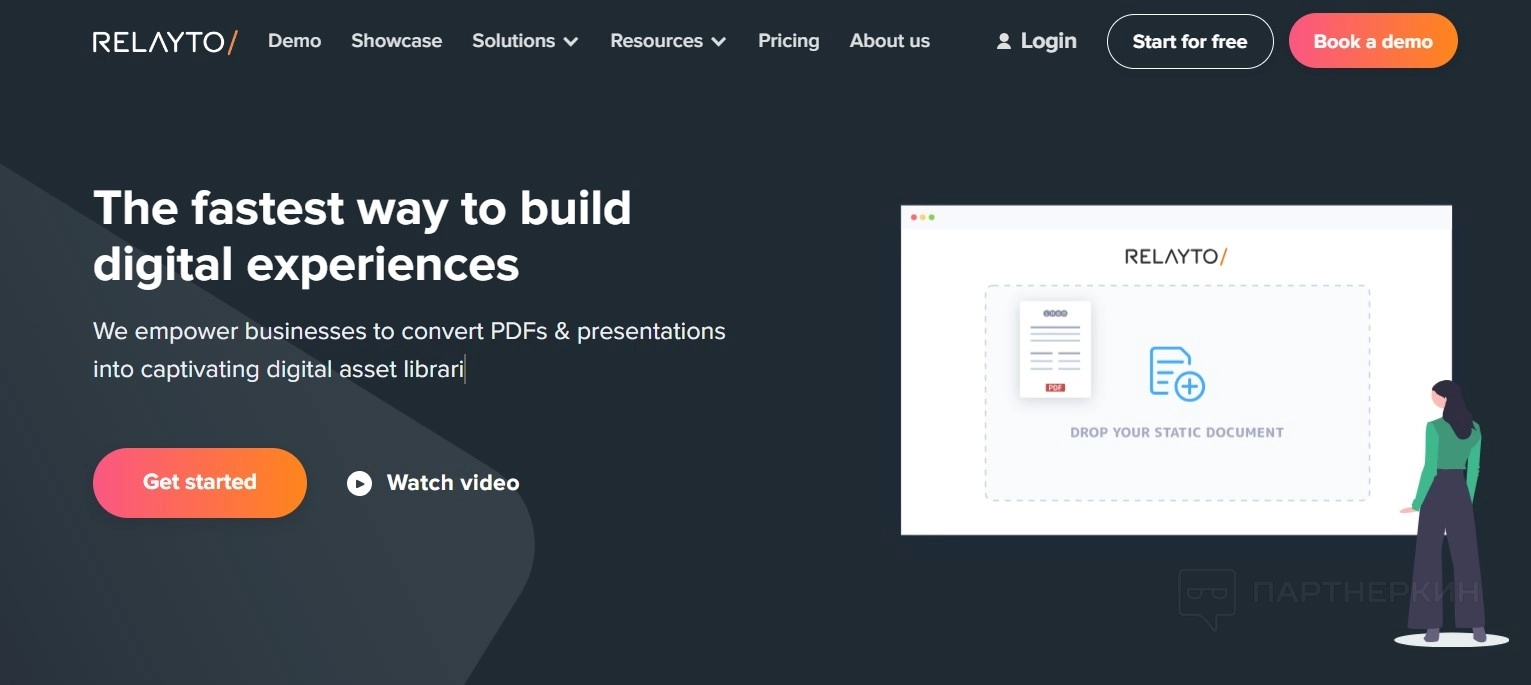Click the text 'We empower businesses to convert'
1531x685 pixels.
click(x=289, y=331)
